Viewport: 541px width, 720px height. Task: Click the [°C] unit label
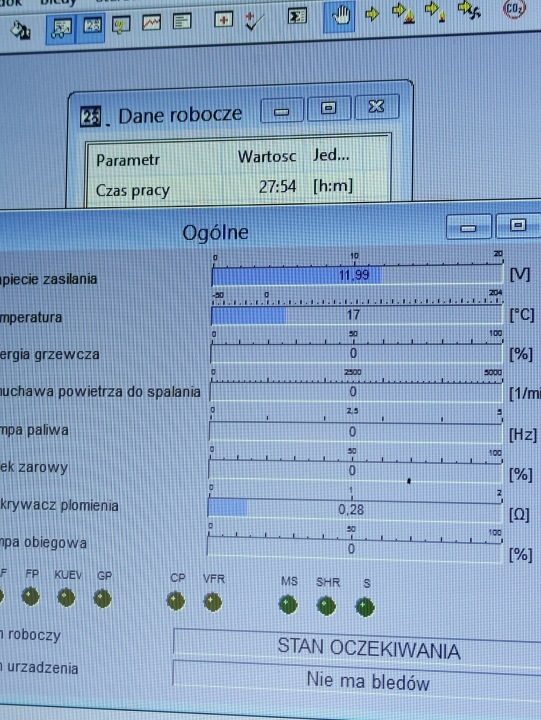(x=522, y=315)
